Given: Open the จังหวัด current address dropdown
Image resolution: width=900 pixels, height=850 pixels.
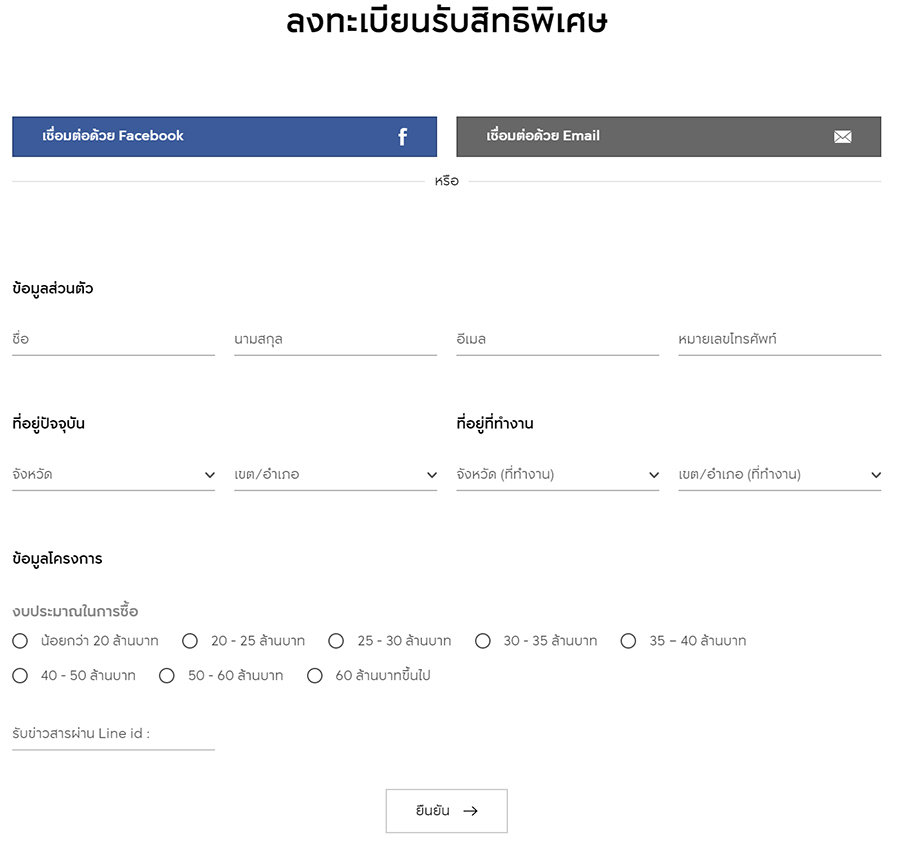Looking at the screenshot, I should click(113, 475).
